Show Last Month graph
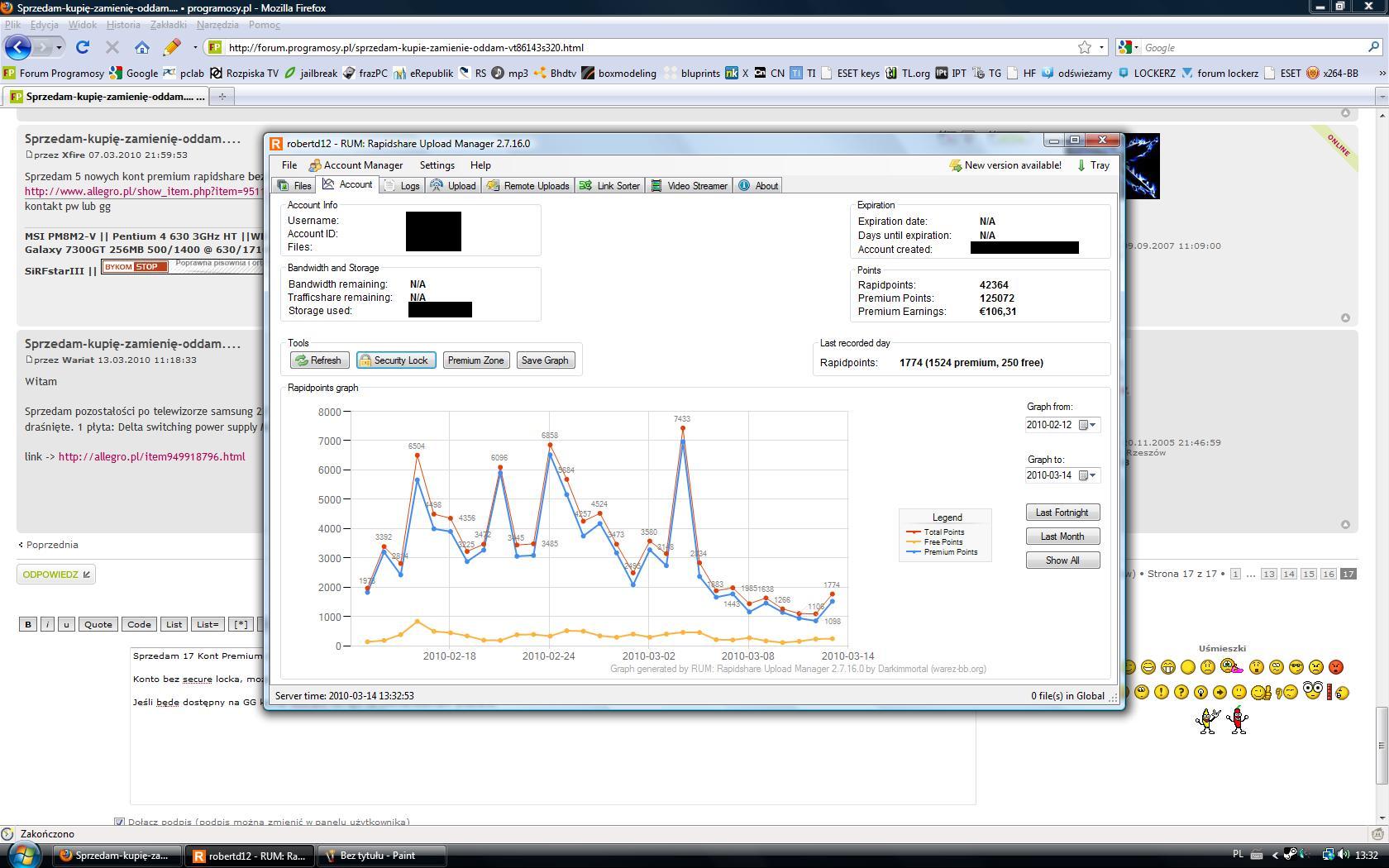Screen dimensions: 1389x868 coord(1062,537)
